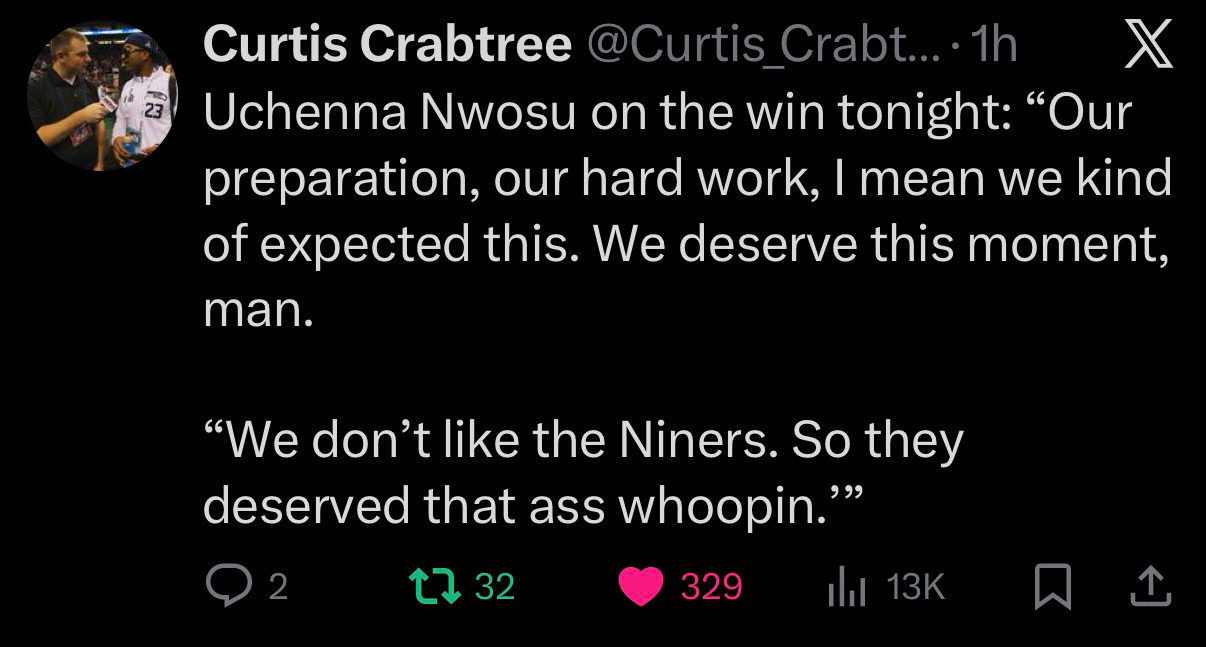
Task: Click the X logo
Action: click(1148, 47)
